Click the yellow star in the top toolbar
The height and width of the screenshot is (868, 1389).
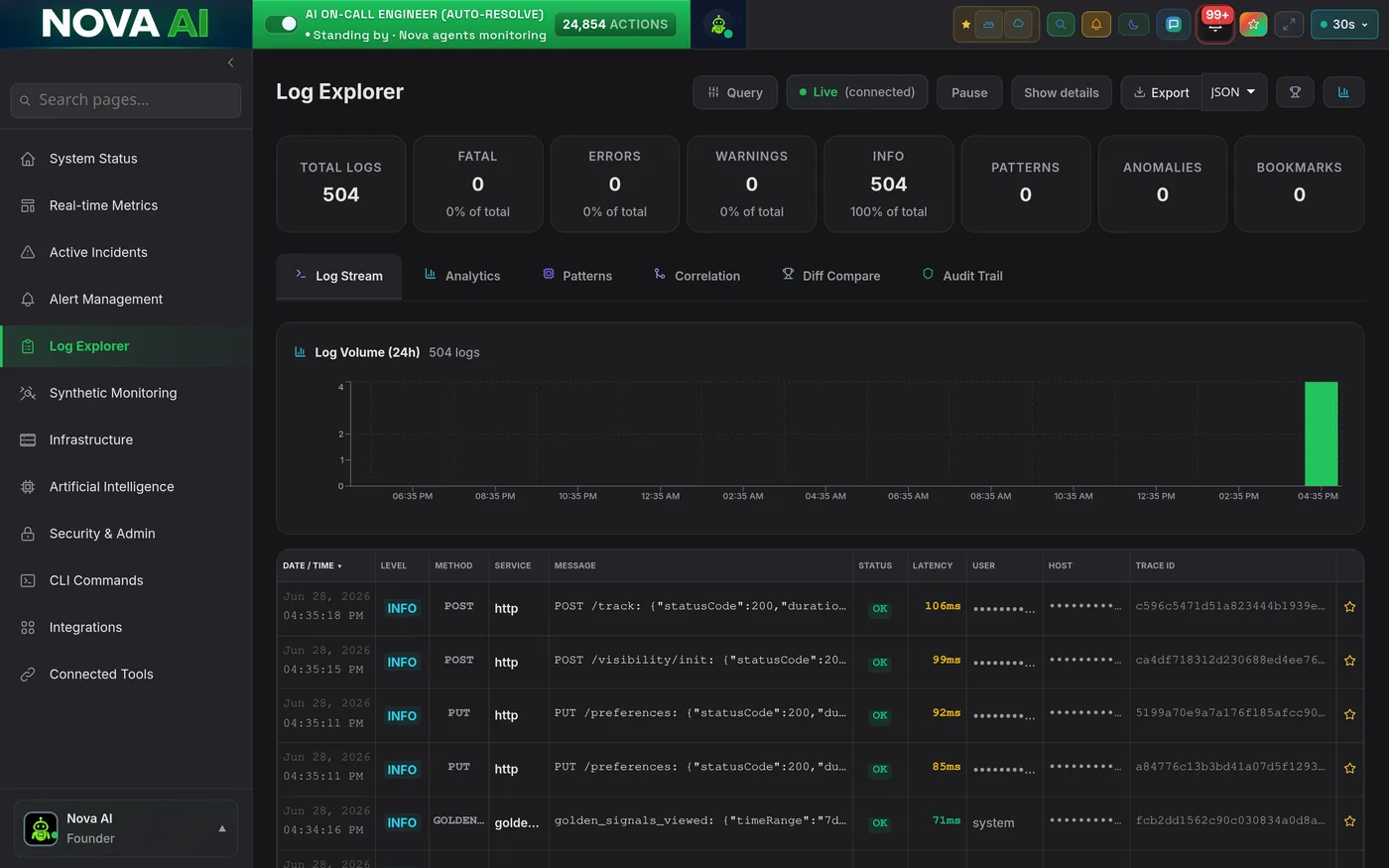966,25
